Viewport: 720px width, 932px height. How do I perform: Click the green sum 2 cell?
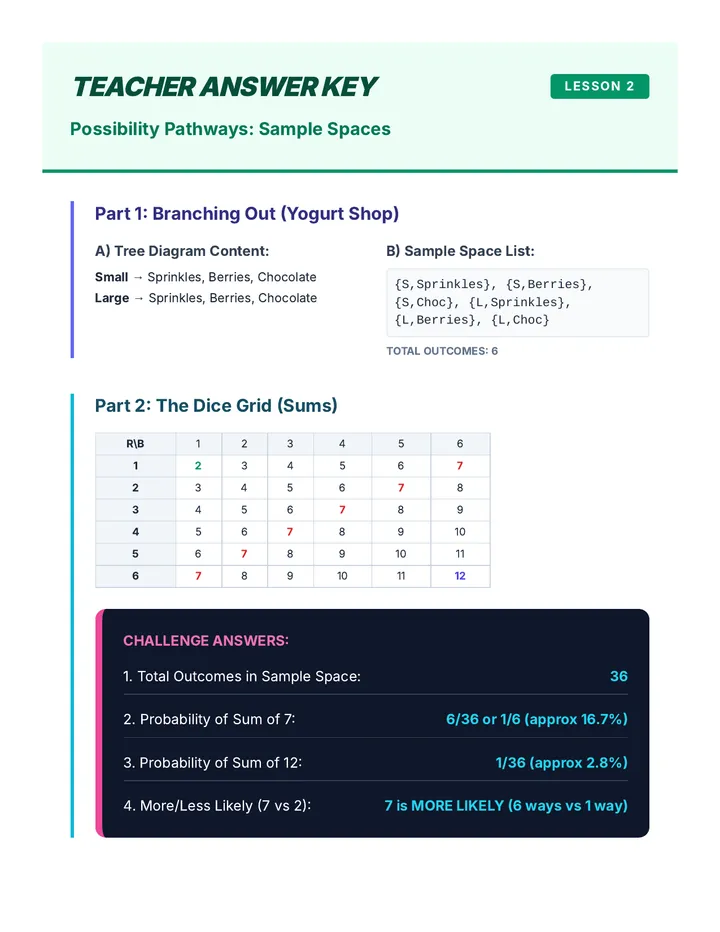point(198,466)
